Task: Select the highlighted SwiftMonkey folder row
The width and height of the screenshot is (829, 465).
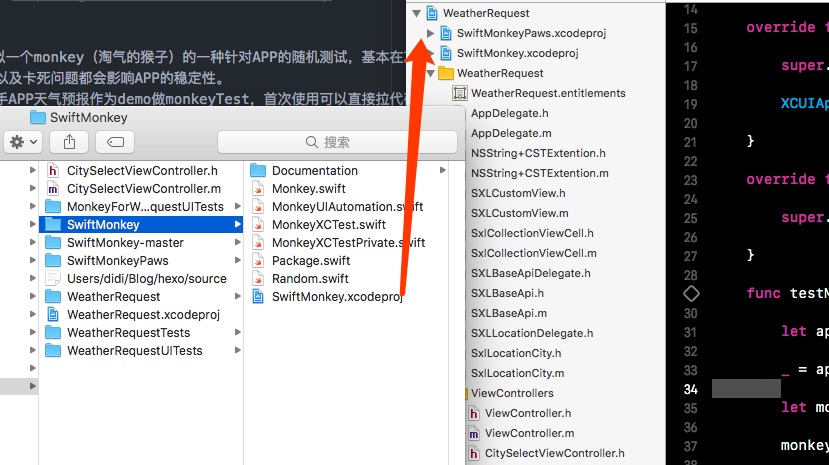Action: pos(141,225)
